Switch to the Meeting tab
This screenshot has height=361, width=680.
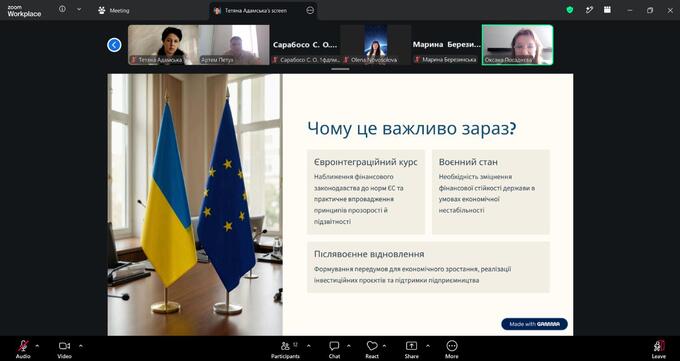[x=114, y=10]
